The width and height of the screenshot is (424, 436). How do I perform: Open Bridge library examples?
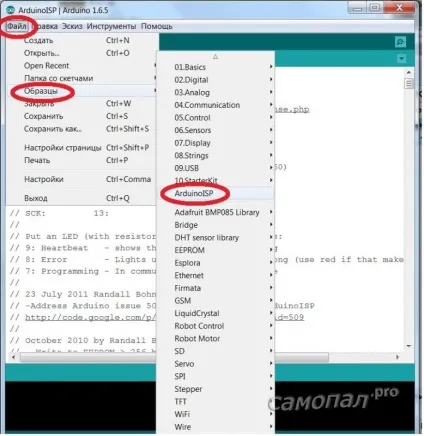tap(216, 225)
